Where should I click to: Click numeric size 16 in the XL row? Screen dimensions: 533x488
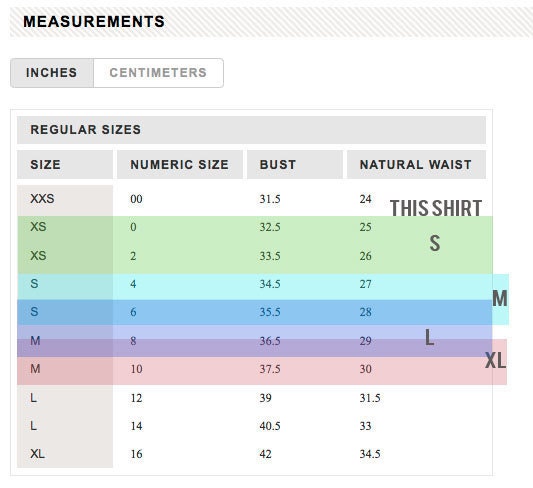(136, 454)
